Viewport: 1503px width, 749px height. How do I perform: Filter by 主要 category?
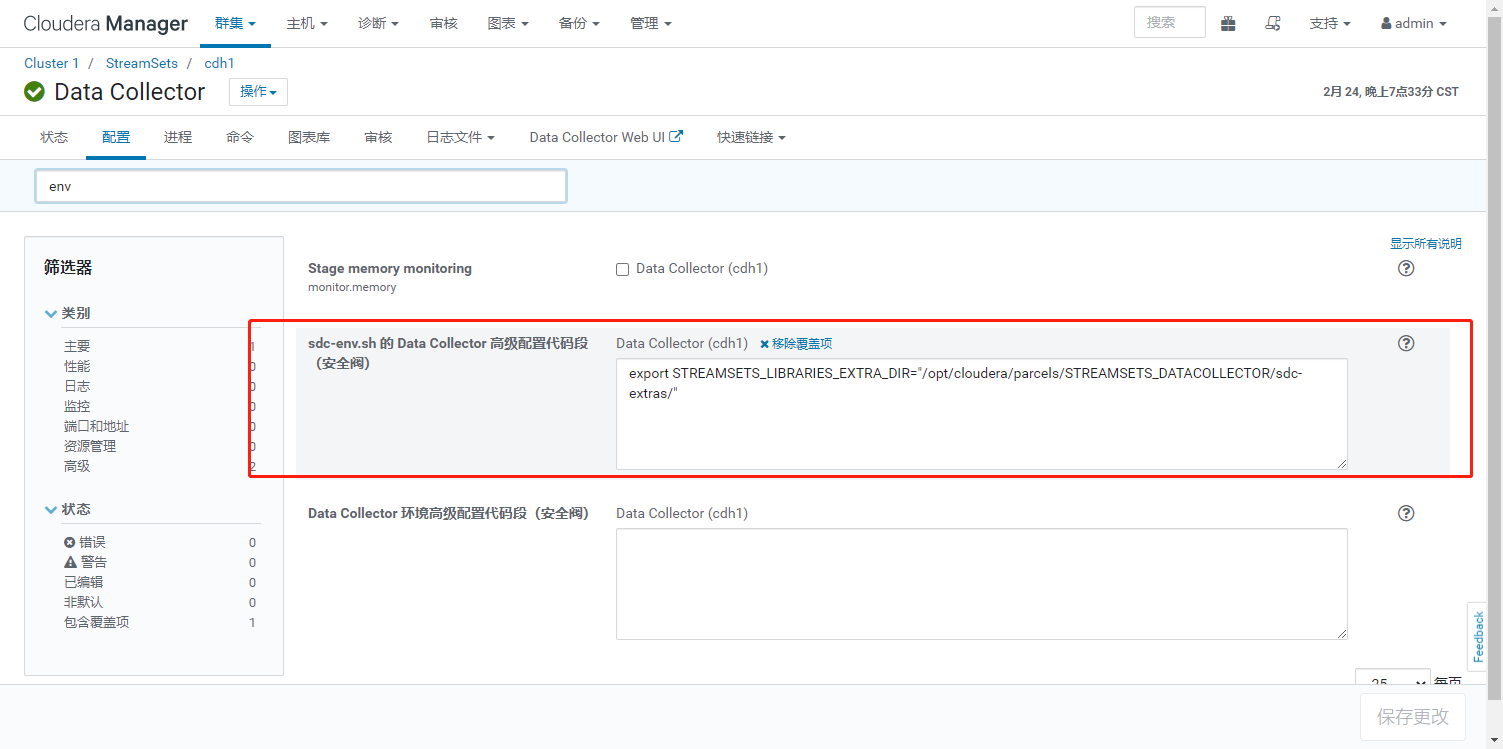pos(77,346)
